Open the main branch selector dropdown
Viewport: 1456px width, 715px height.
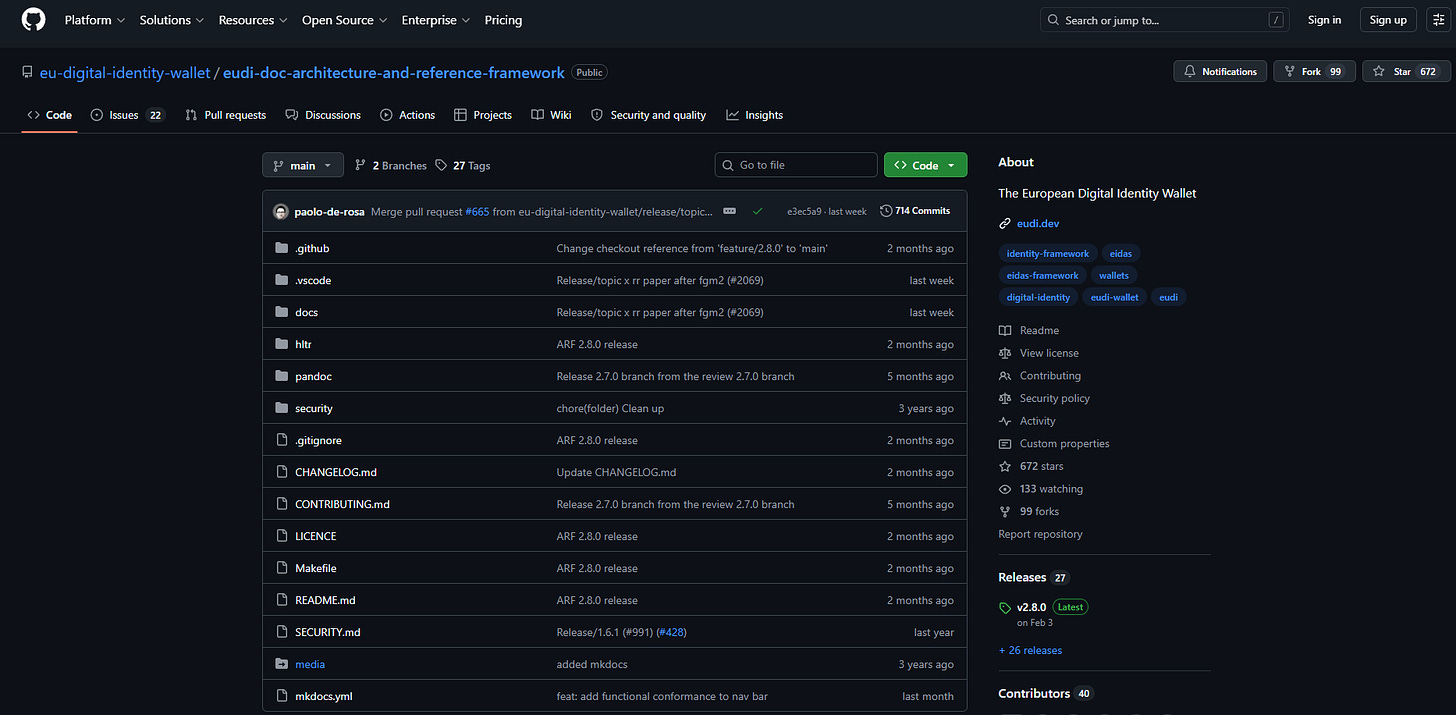pos(303,165)
